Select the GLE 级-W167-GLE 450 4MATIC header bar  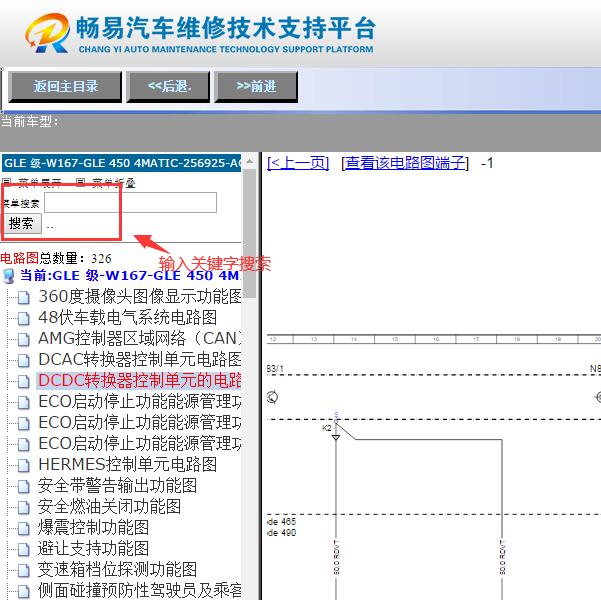click(122, 163)
